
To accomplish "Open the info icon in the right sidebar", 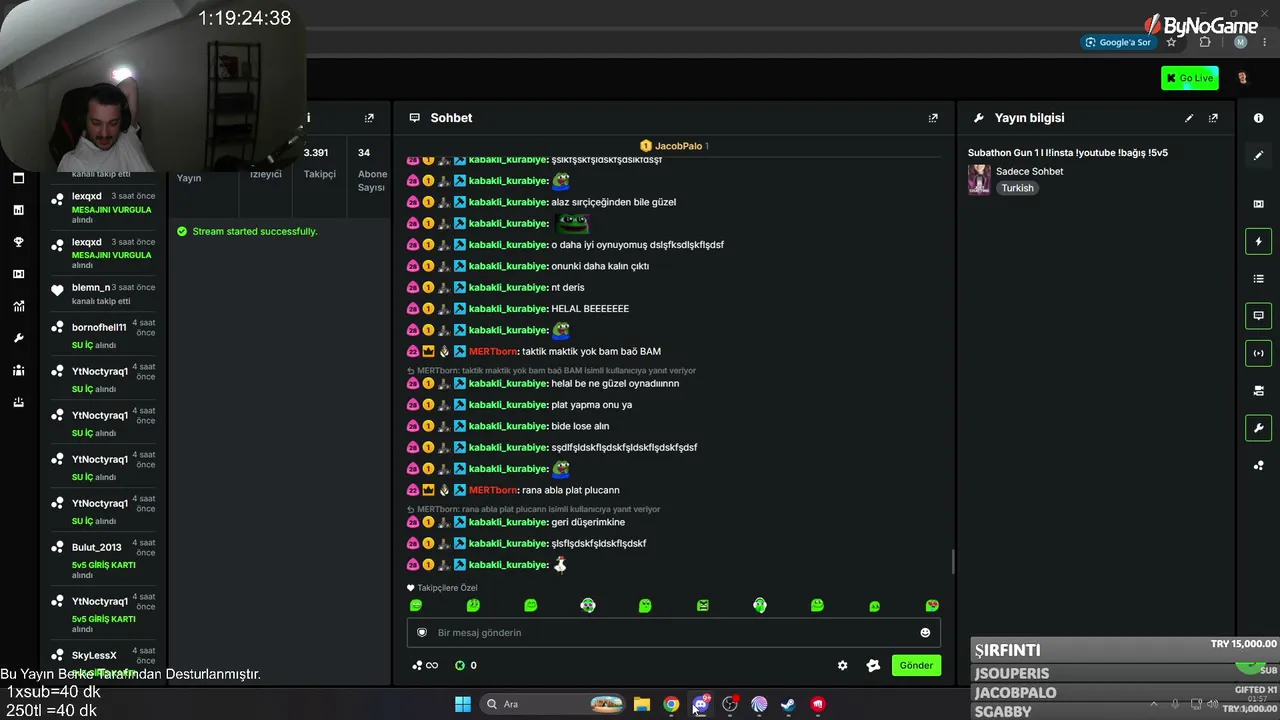I will coord(1258,118).
